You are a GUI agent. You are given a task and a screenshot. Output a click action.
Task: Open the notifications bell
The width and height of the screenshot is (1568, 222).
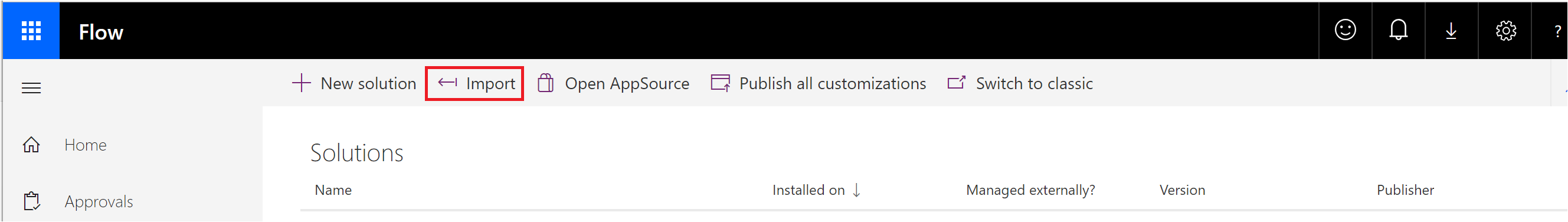coord(1398,30)
